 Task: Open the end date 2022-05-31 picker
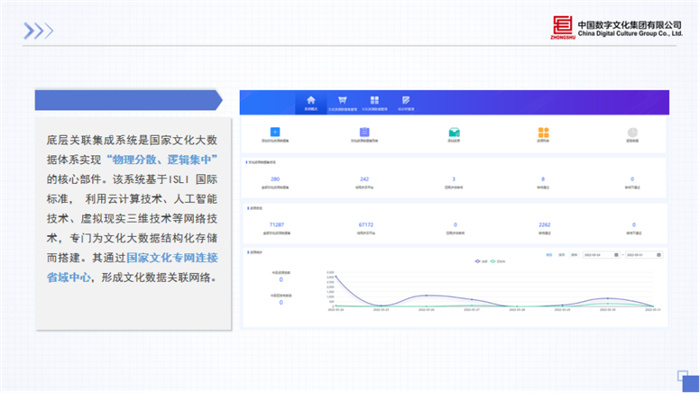point(643,255)
